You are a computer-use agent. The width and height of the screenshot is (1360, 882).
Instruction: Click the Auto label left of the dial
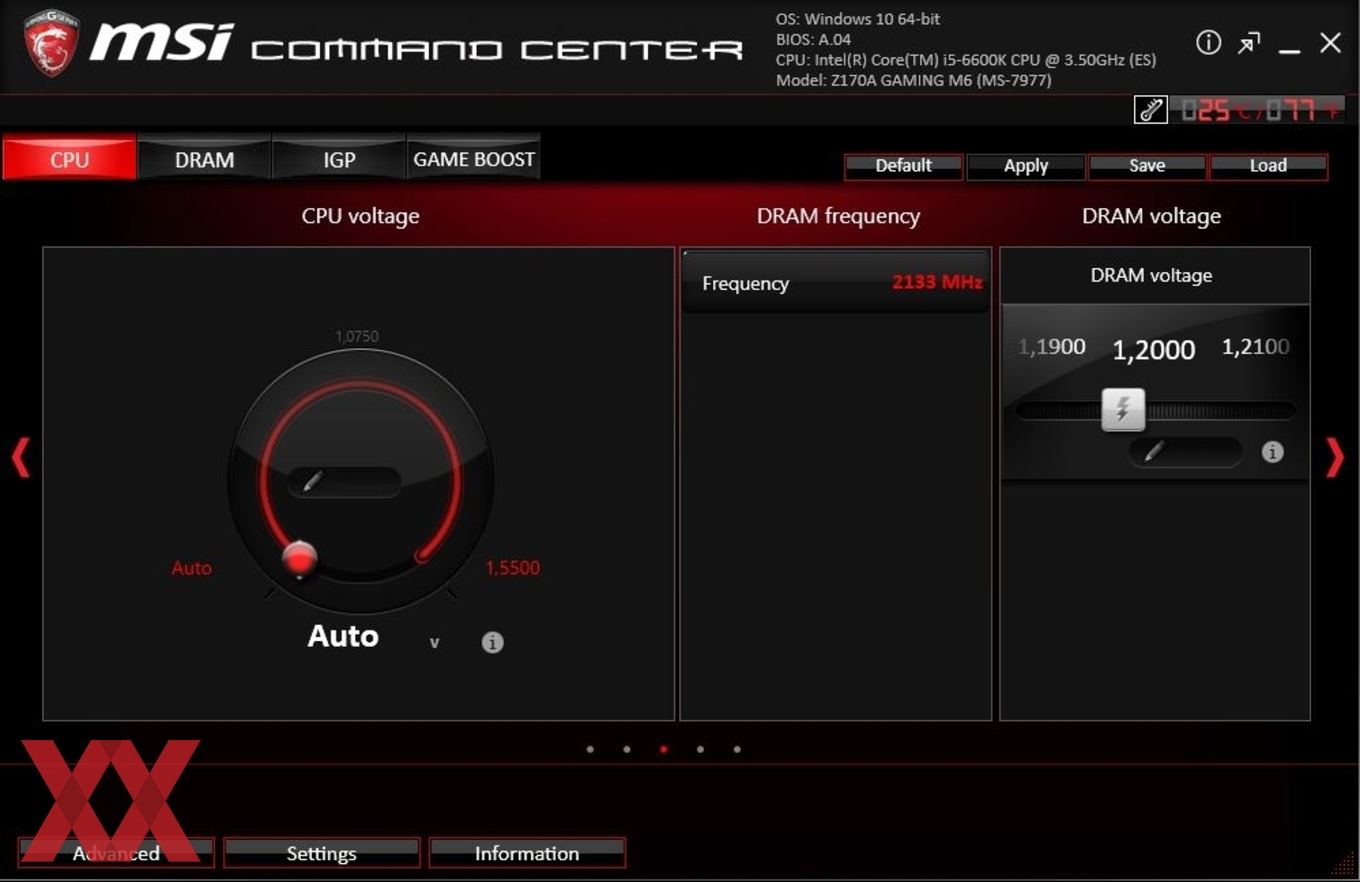[x=192, y=568]
